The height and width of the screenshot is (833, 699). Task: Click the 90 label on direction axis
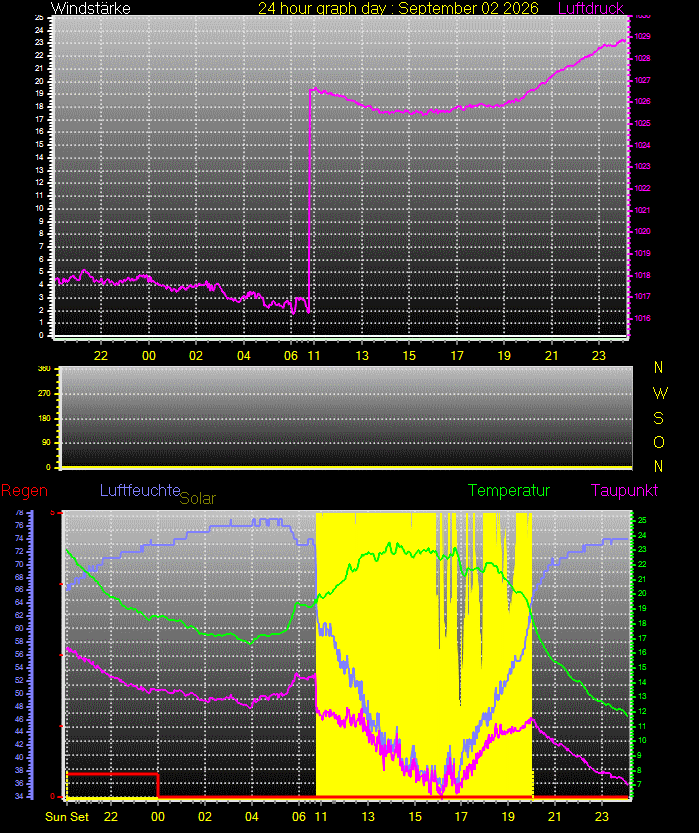pos(46,443)
